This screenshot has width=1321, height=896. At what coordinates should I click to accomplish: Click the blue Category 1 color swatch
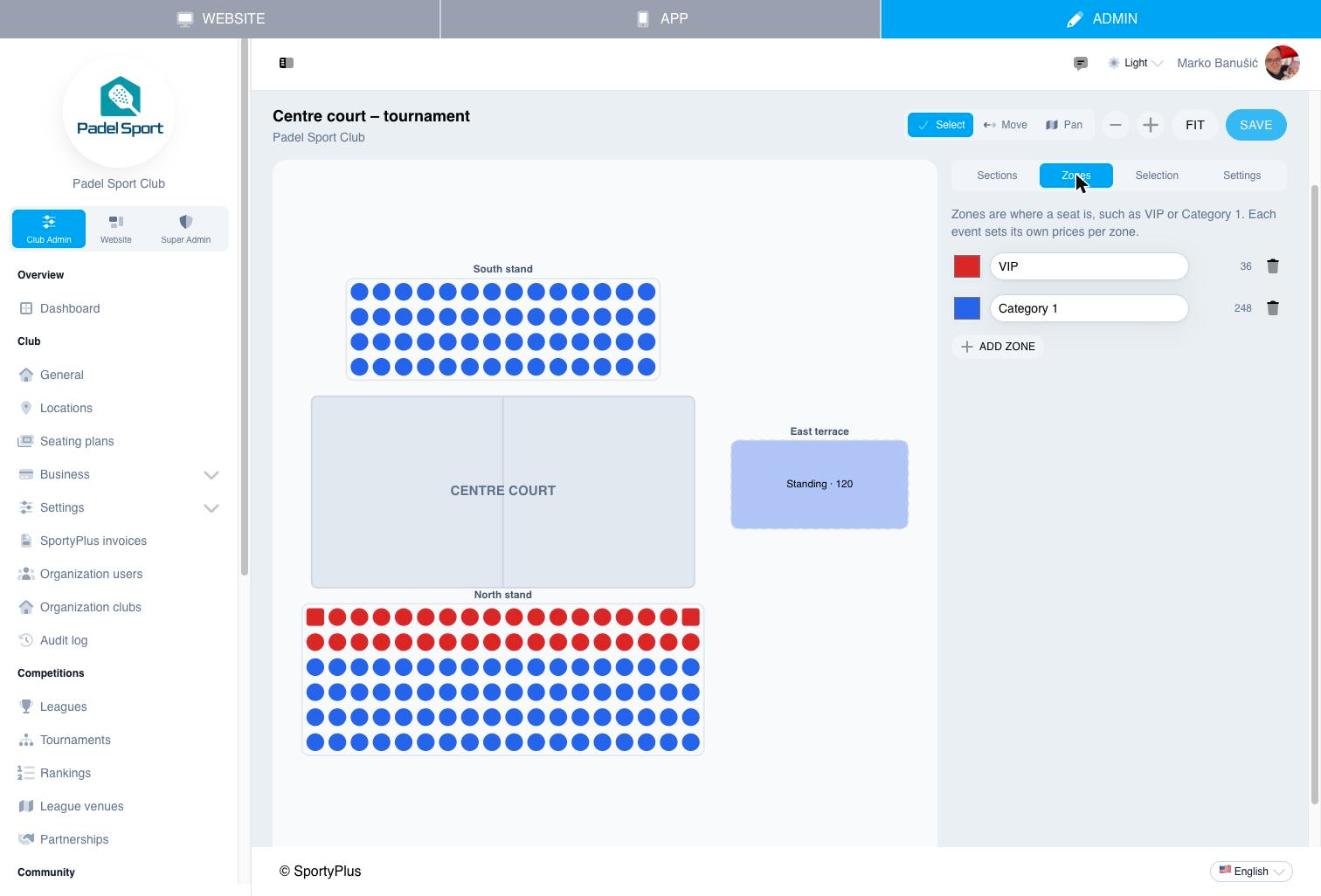point(967,308)
